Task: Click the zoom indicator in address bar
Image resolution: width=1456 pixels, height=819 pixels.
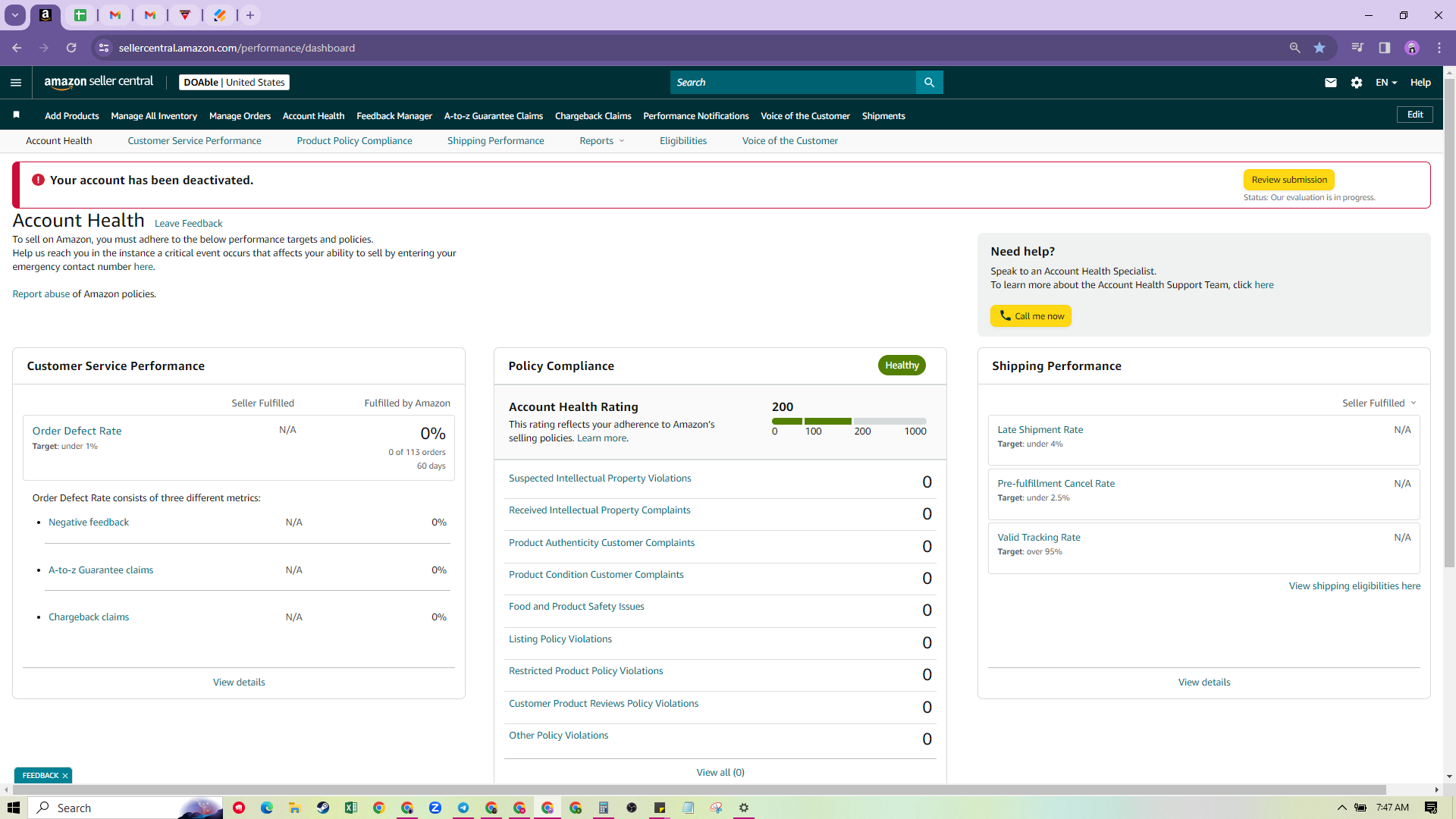Action: click(1295, 48)
